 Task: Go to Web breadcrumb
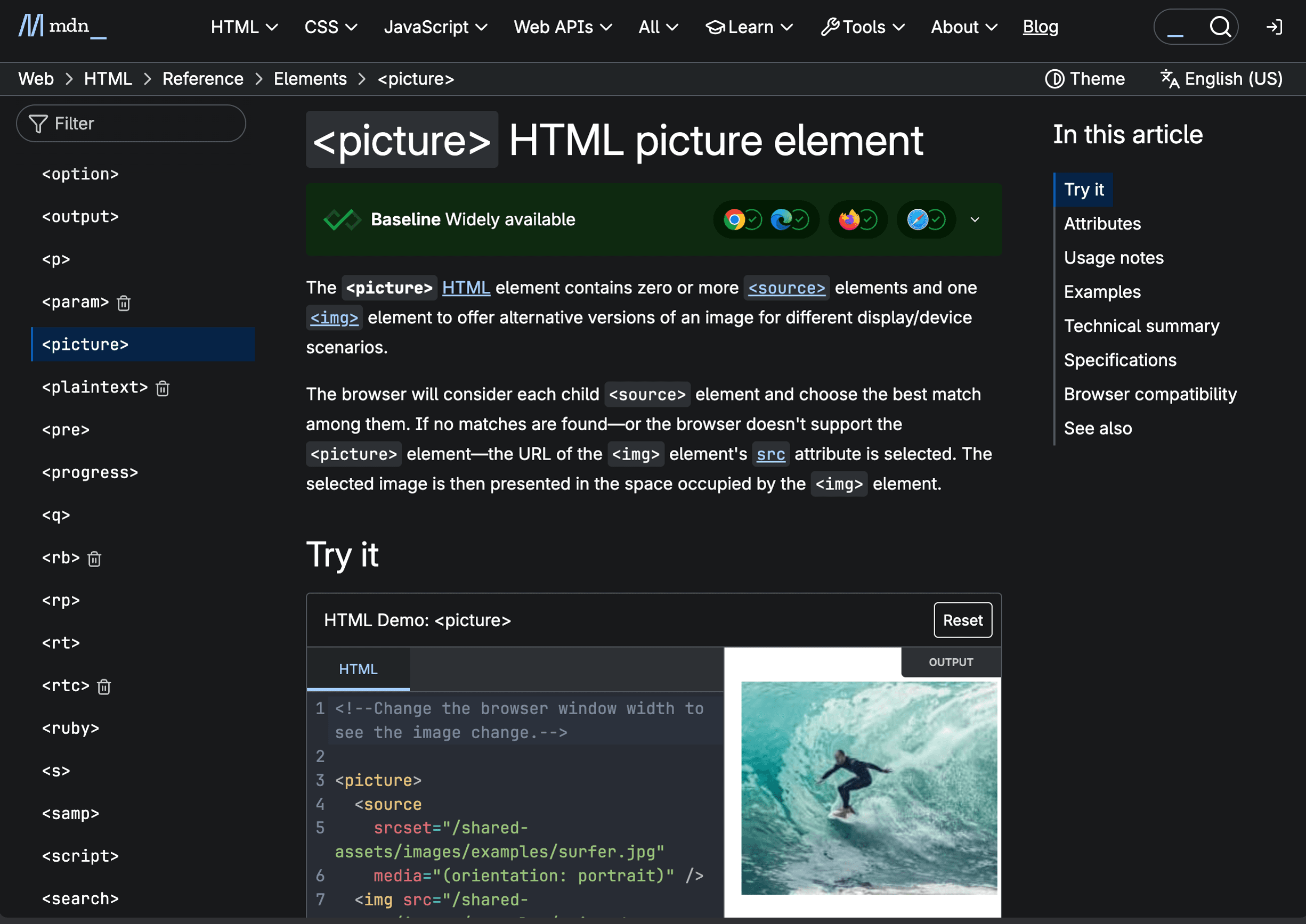pos(36,78)
